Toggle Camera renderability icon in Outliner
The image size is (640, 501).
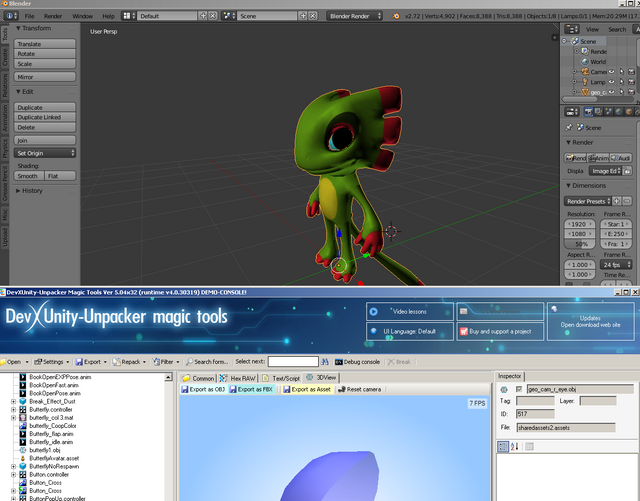[x=631, y=72]
